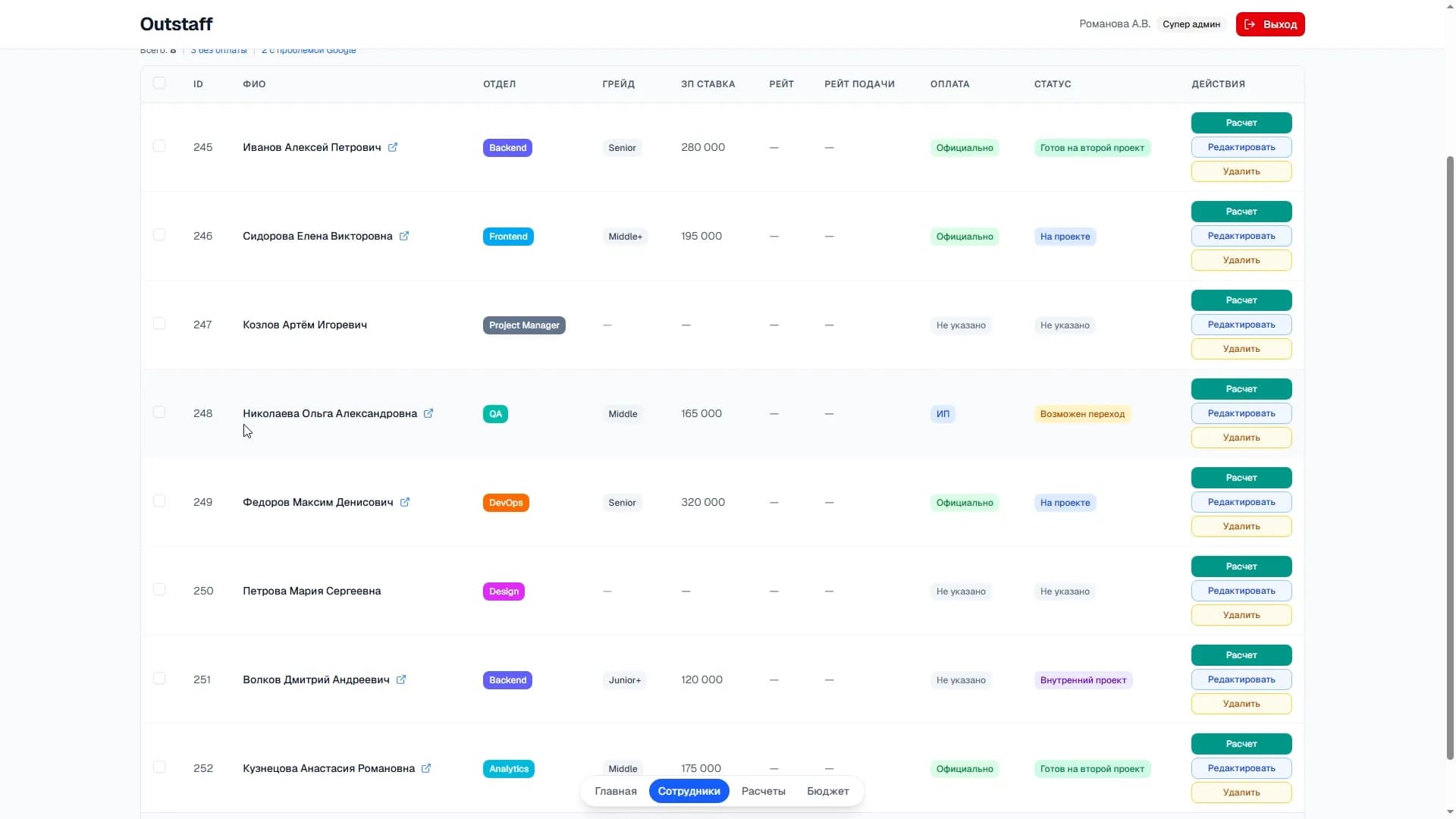This screenshot has height=819, width=1456.
Task: Open external link icon next to Волков Дмитрий Андреевич
Action: 401,679
